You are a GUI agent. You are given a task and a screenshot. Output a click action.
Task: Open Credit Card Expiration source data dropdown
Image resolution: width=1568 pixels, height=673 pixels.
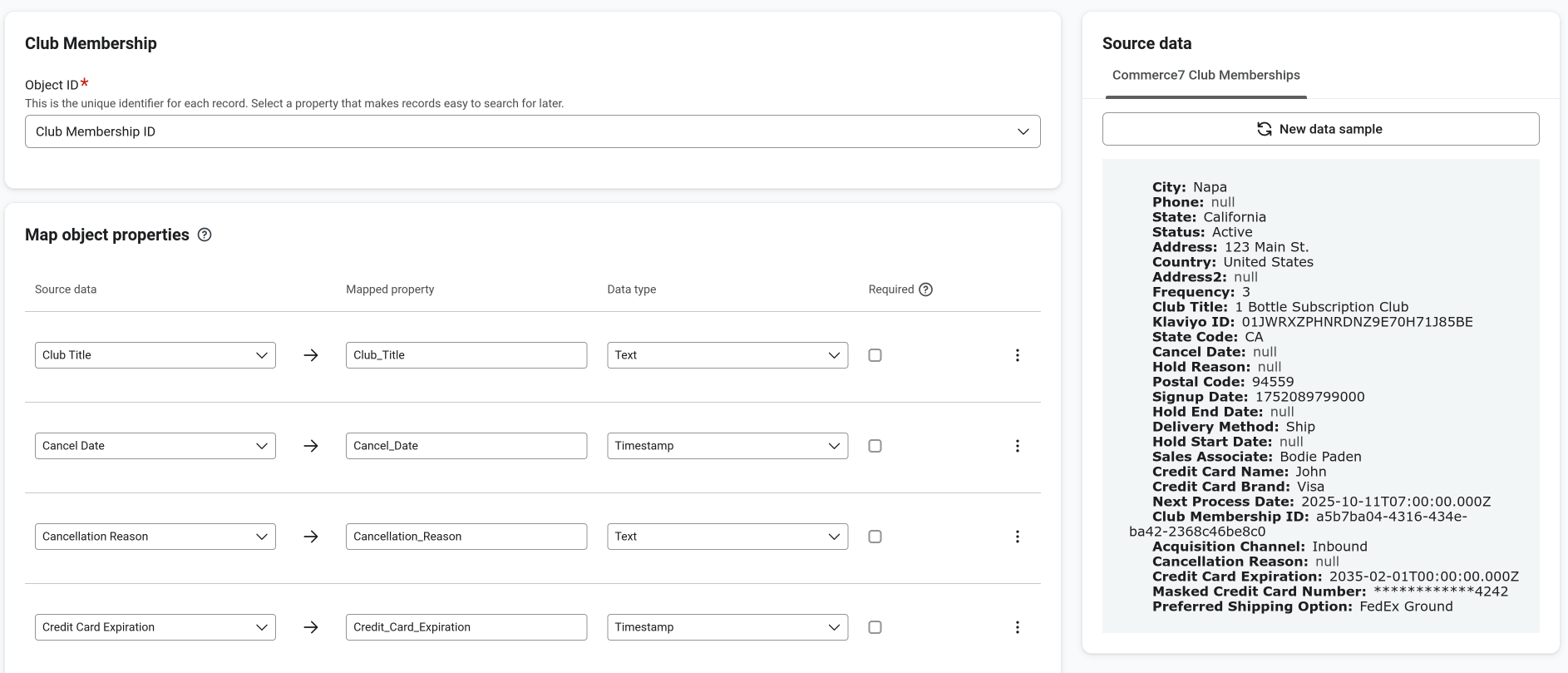(x=155, y=627)
